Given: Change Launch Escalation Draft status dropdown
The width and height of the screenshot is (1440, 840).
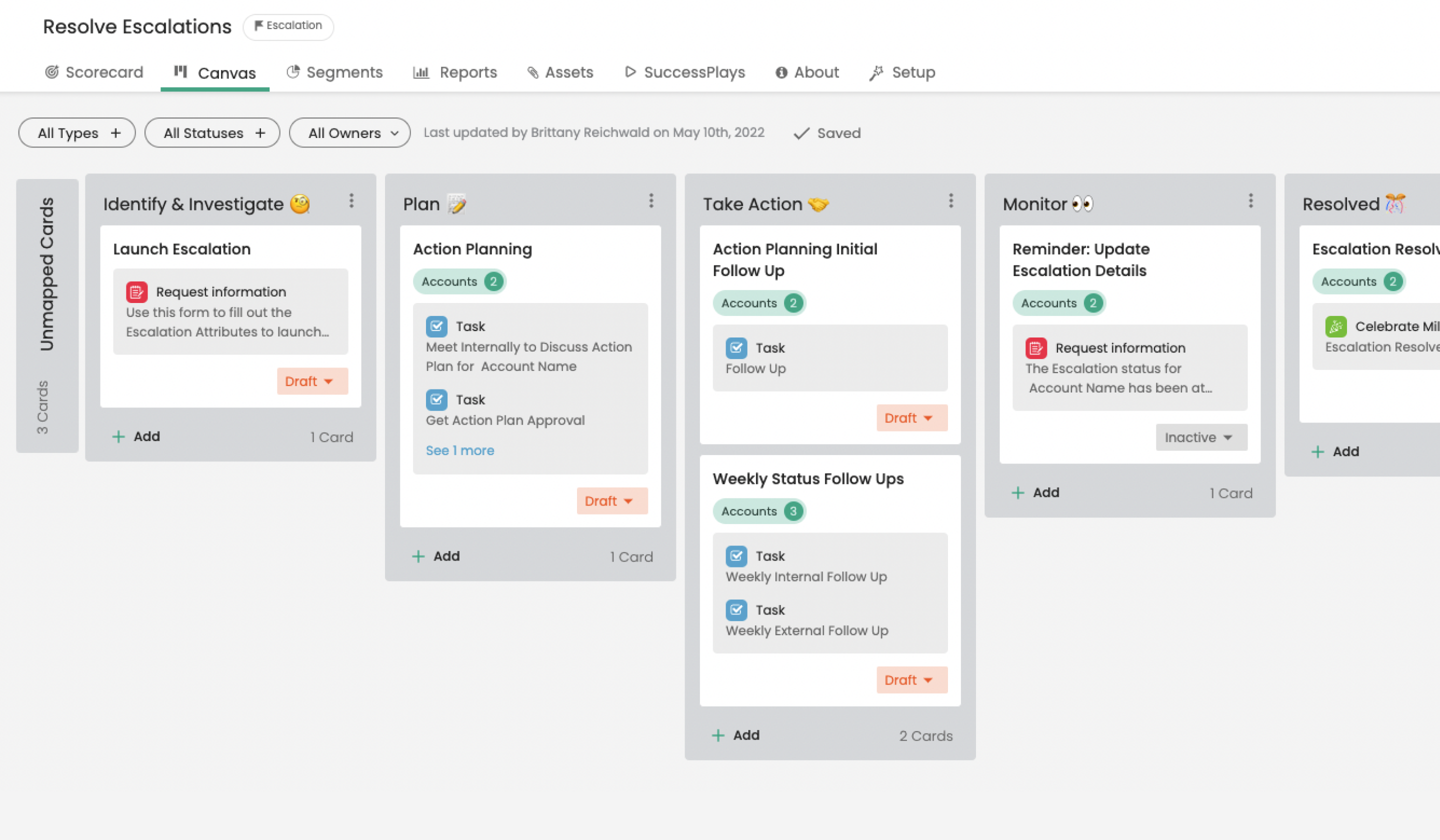Looking at the screenshot, I should (312, 381).
